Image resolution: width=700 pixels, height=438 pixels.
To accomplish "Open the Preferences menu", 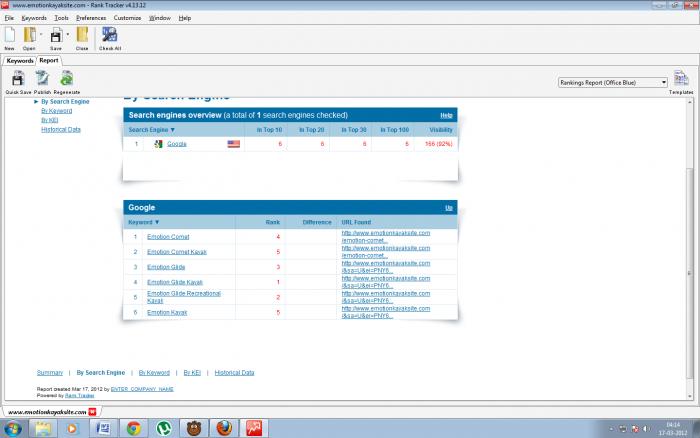I will point(91,18).
